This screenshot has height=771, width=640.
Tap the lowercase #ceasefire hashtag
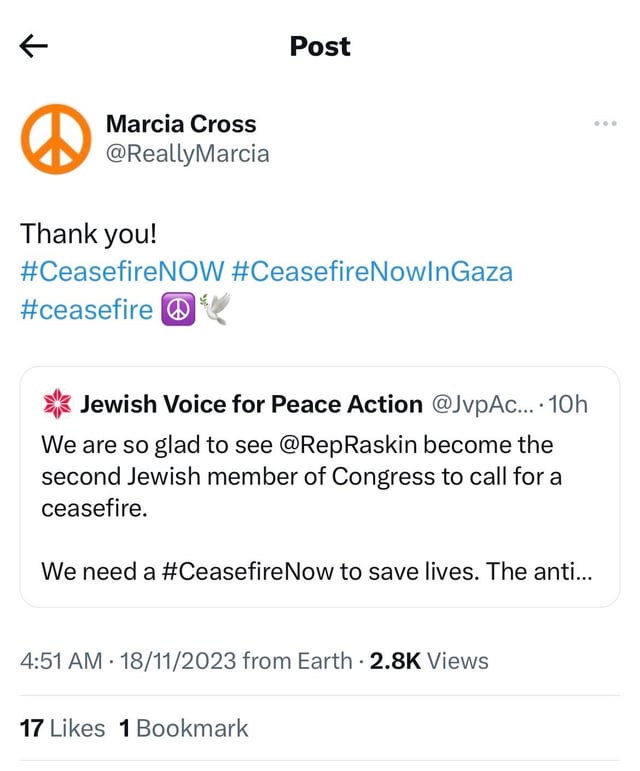tap(87, 311)
